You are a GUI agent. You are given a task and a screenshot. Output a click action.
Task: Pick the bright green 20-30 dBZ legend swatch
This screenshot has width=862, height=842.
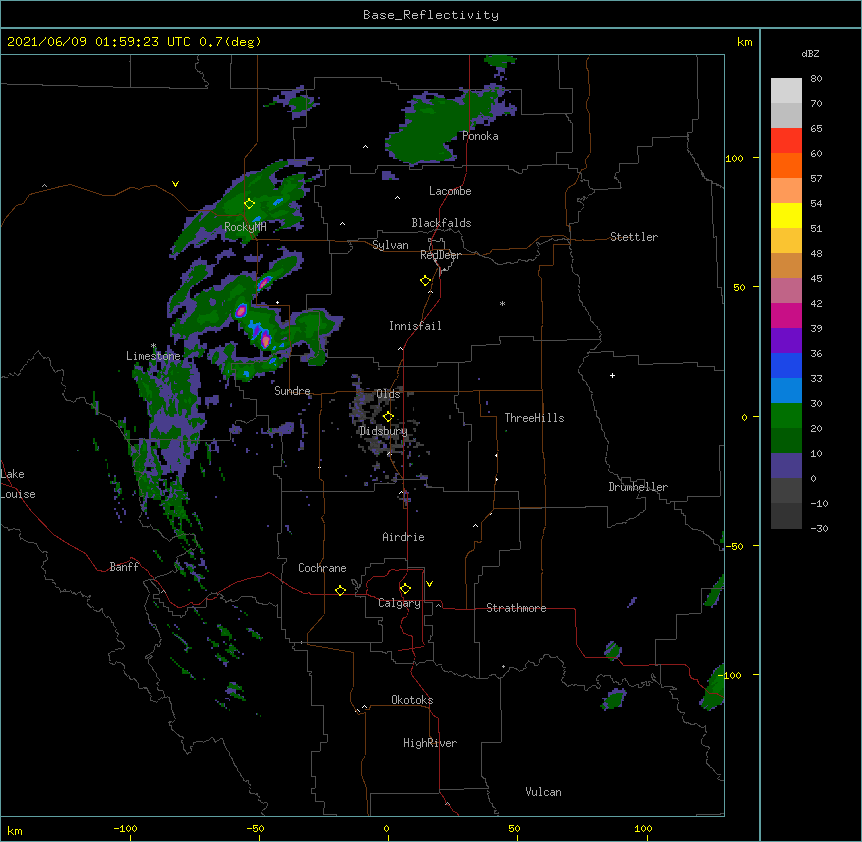(786, 416)
